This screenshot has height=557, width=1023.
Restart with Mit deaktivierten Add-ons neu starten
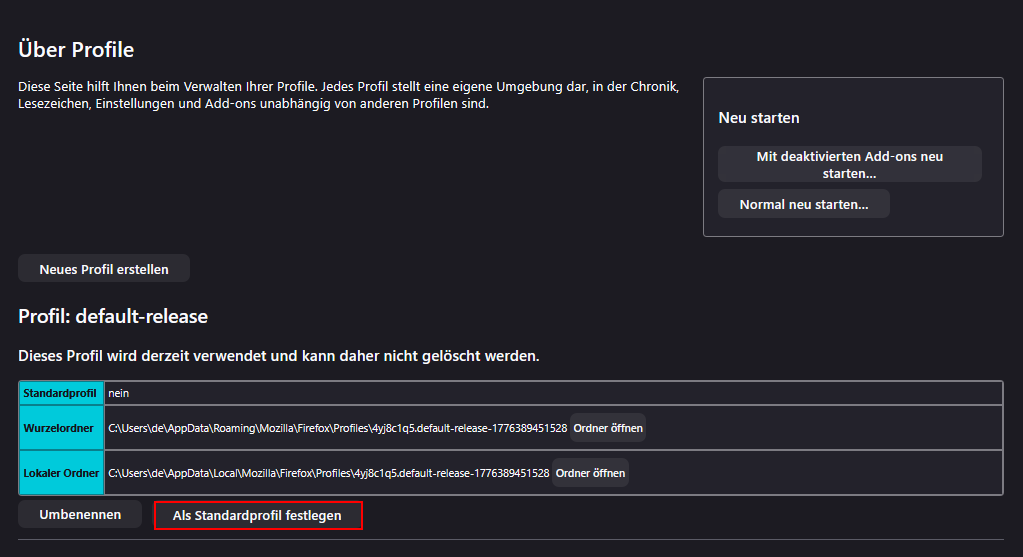(x=849, y=164)
